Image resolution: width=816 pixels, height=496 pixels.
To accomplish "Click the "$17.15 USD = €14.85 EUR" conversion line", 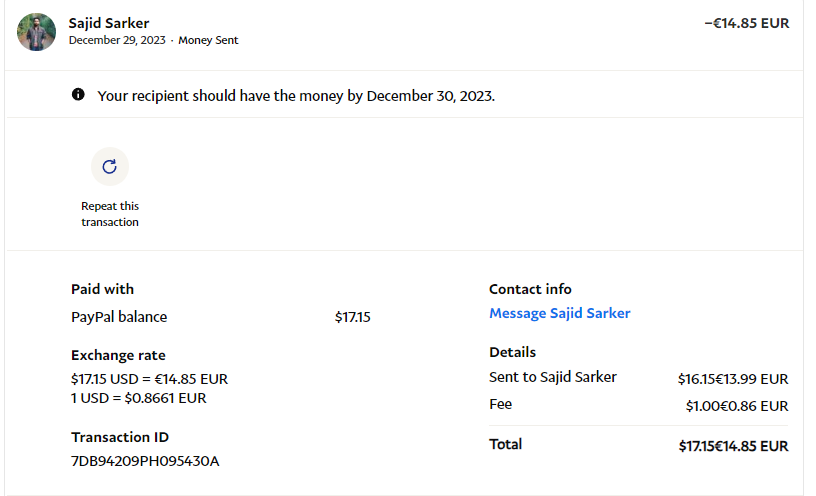I will (x=149, y=379).
